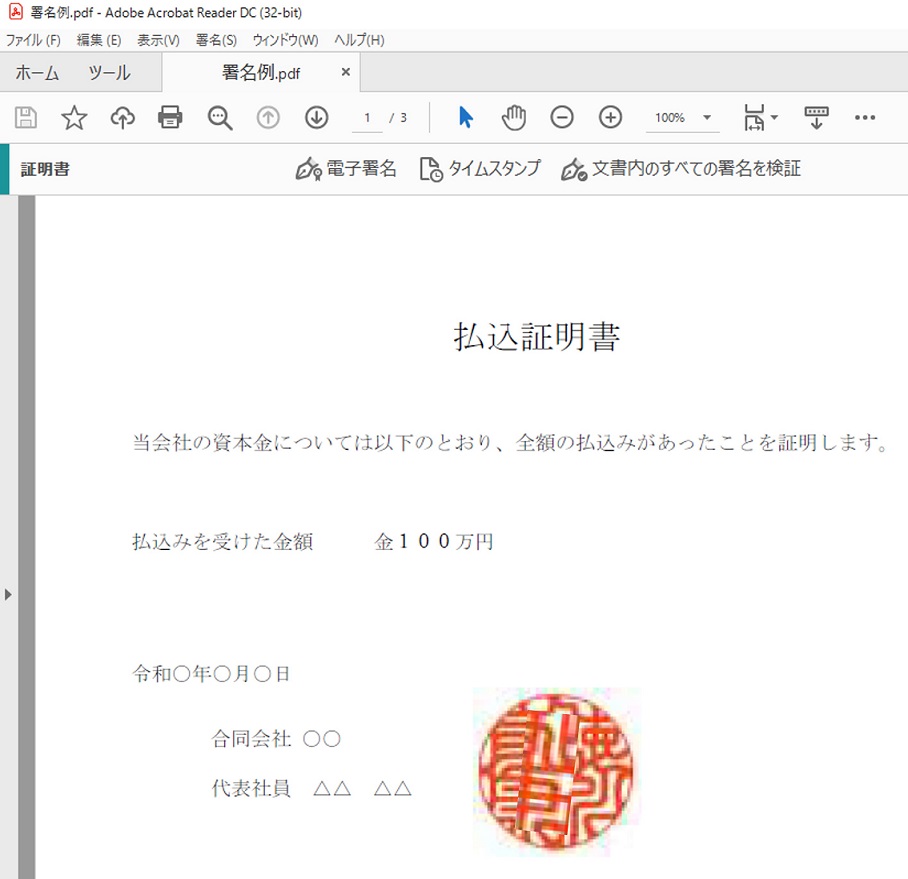Open the find text magnifier tool
The height and width of the screenshot is (879, 908).
pyautogui.click(x=220, y=118)
